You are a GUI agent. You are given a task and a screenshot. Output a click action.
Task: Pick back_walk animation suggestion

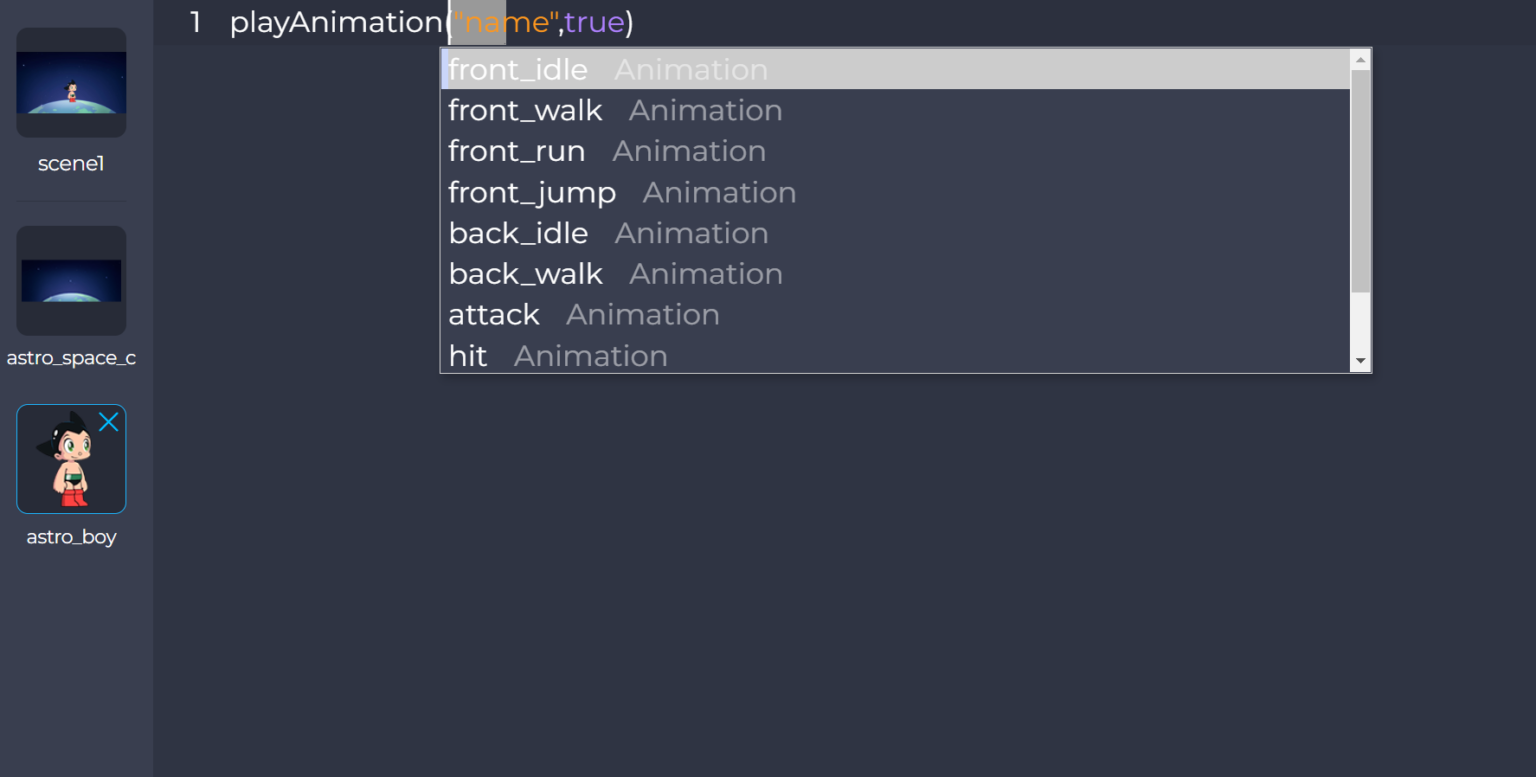[525, 274]
